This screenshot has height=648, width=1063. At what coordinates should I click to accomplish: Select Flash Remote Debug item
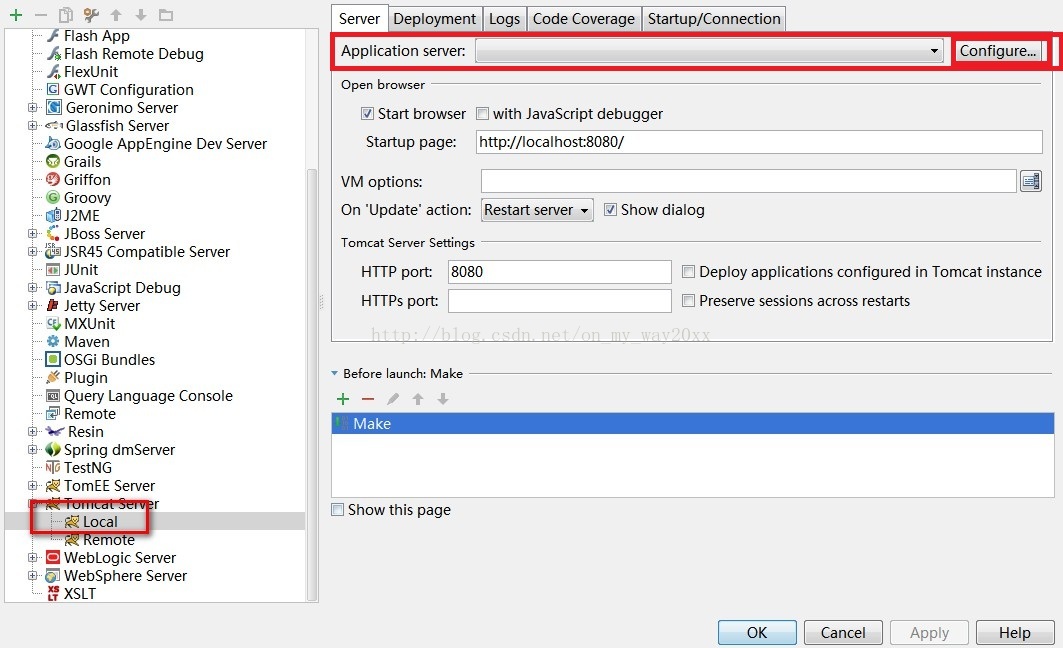(x=134, y=54)
